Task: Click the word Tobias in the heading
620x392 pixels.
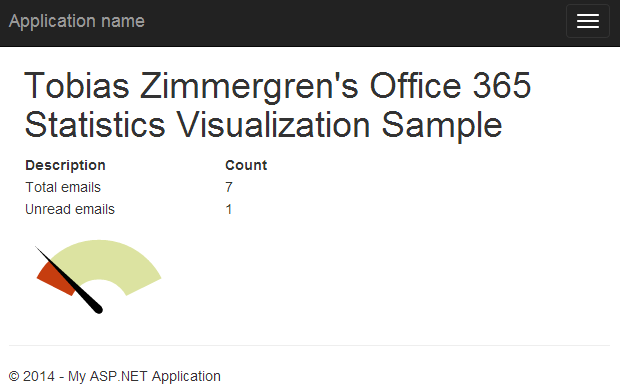Action: pos(77,85)
